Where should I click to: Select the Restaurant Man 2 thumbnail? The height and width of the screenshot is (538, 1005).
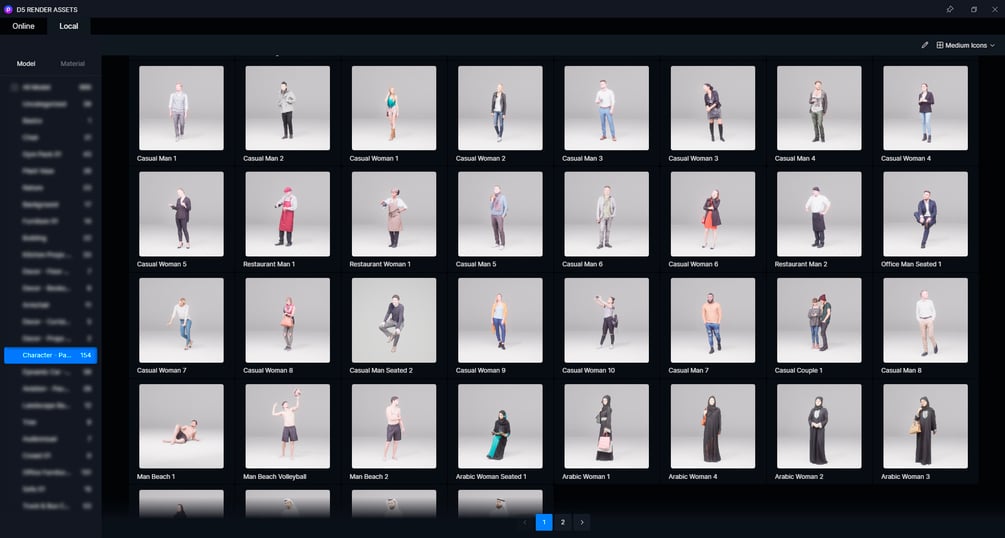pos(819,214)
